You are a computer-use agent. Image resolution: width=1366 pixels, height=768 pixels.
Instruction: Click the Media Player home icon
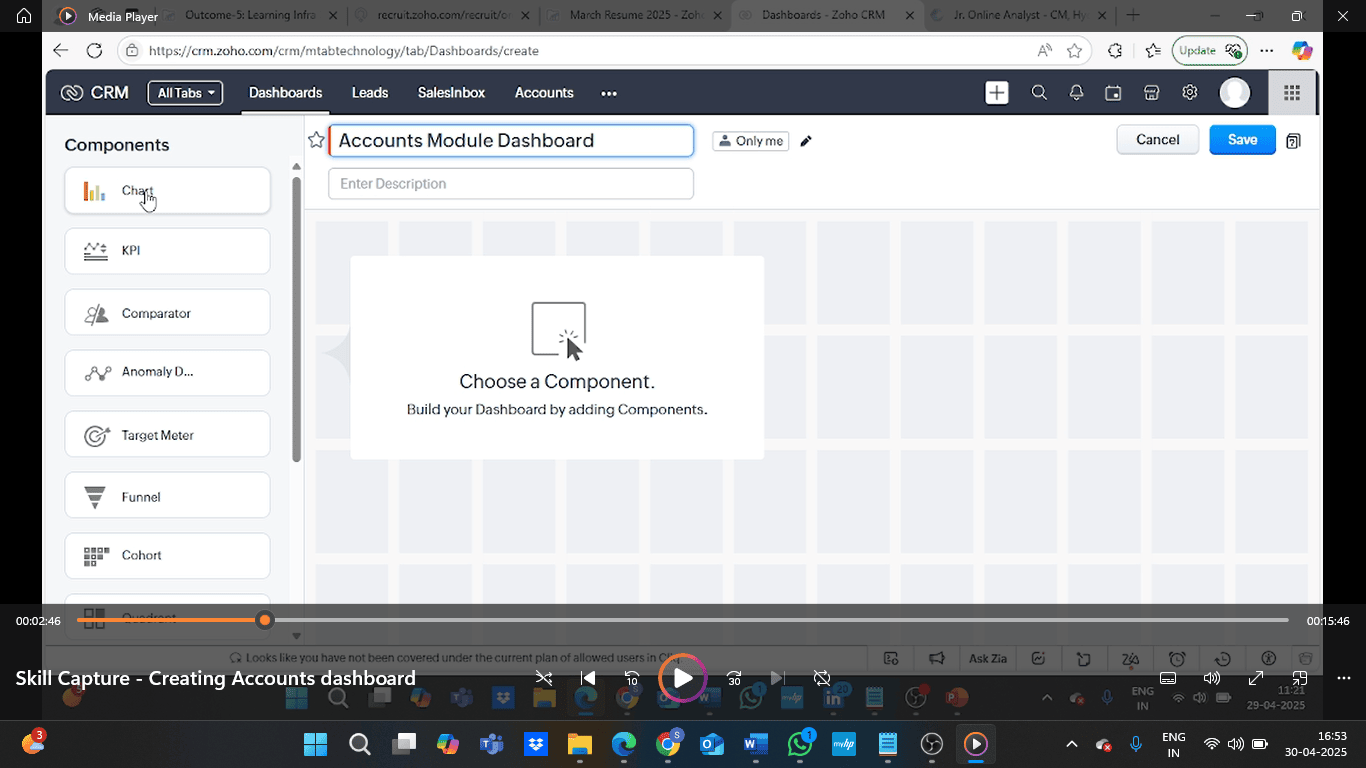point(24,16)
